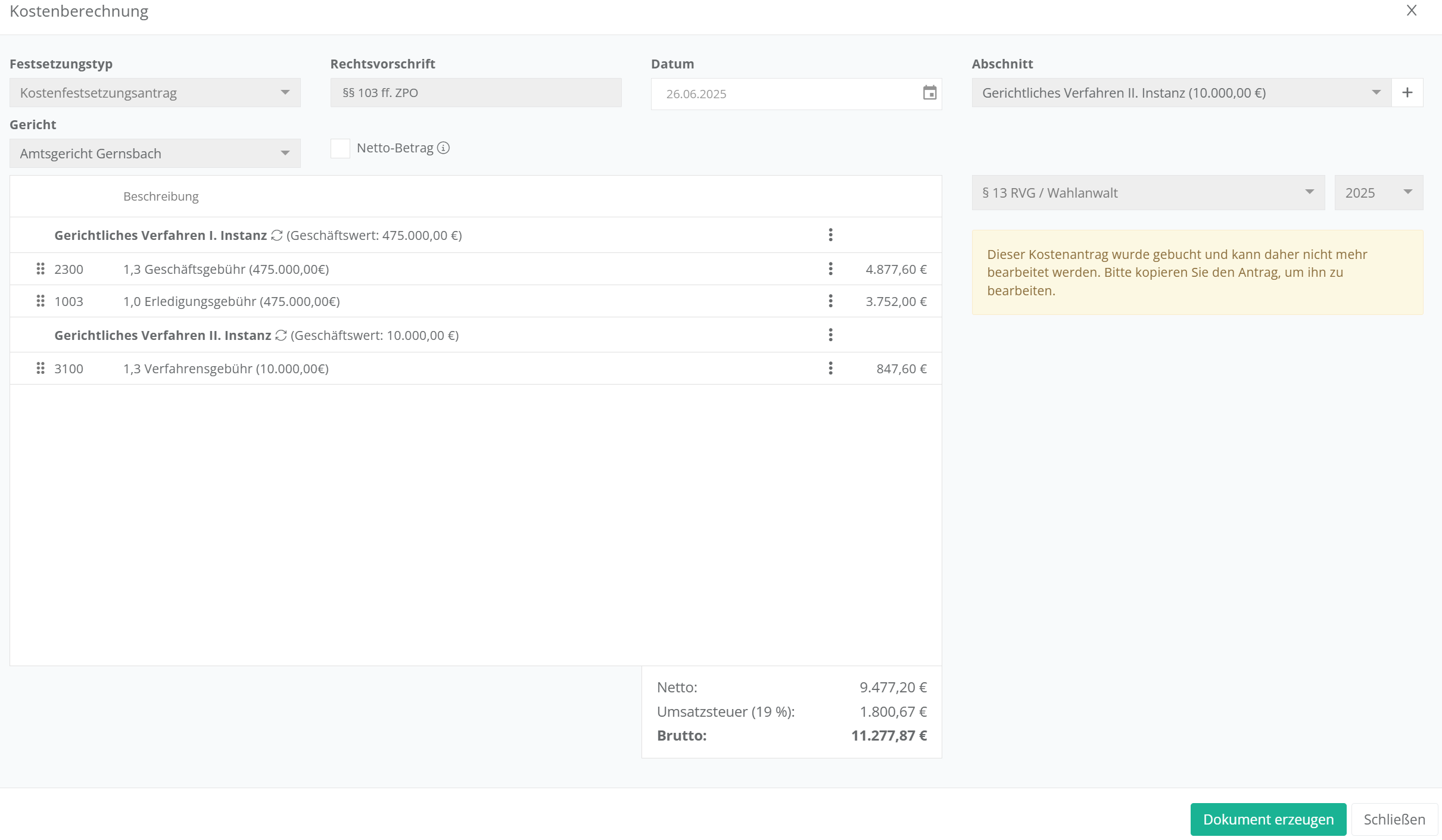Click the refresh icon beside I. Instanz heading
This screenshot has width=1442, height=840.
pos(276,236)
